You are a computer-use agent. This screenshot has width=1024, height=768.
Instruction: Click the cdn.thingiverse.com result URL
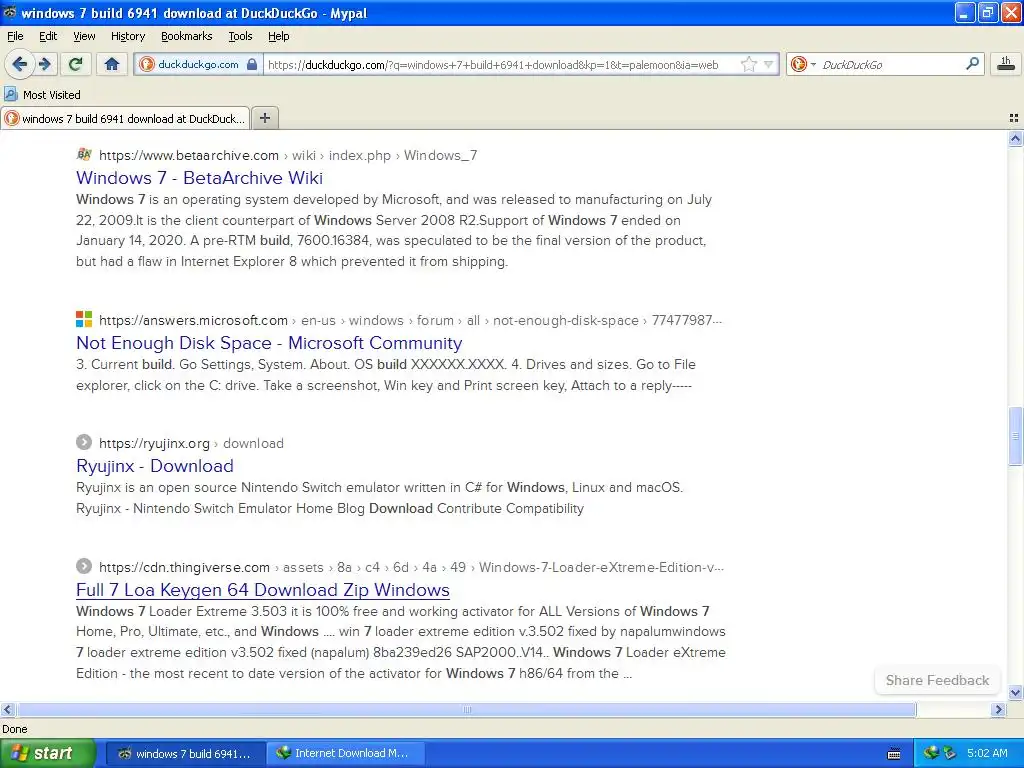[x=411, y=568]
